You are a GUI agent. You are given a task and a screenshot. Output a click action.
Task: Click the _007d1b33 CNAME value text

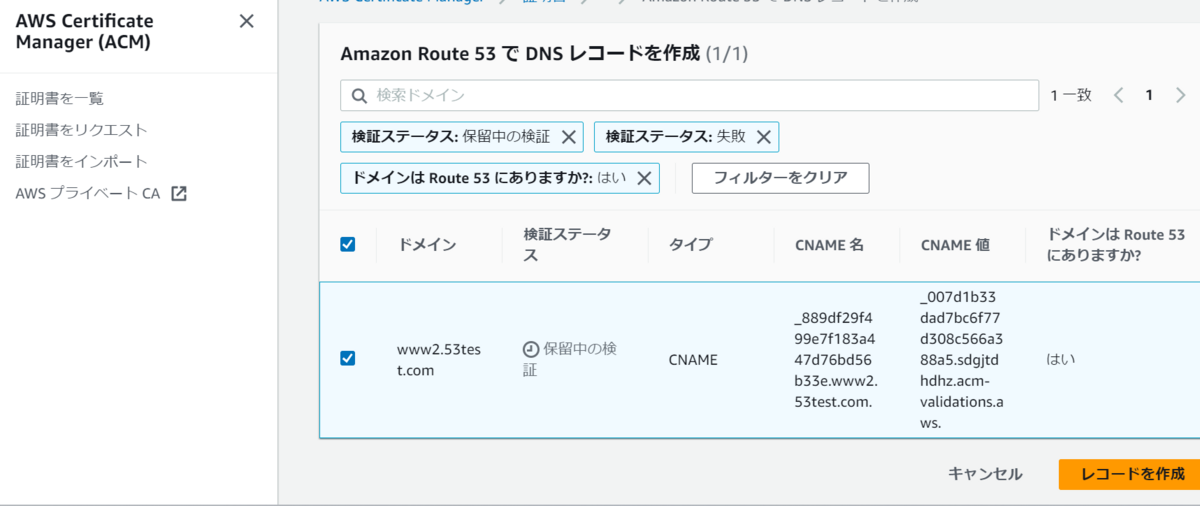coord(961,359)
